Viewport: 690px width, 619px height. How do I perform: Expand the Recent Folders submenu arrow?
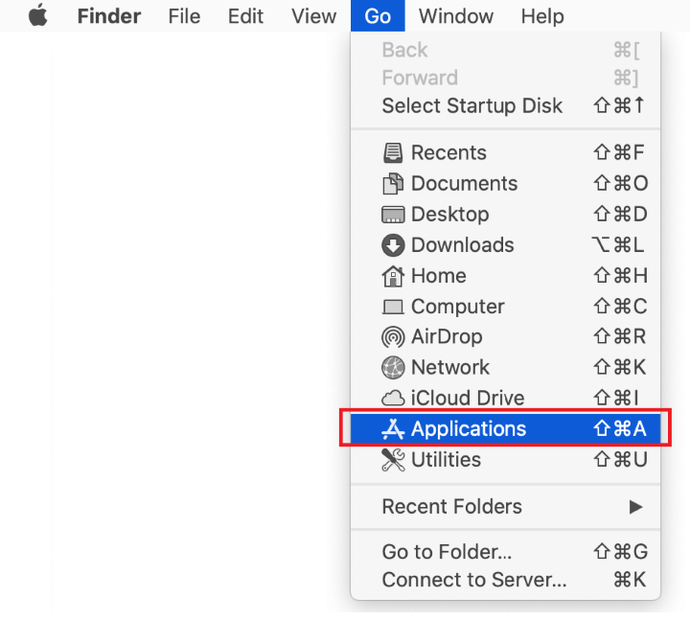click(x=635, y=507)
